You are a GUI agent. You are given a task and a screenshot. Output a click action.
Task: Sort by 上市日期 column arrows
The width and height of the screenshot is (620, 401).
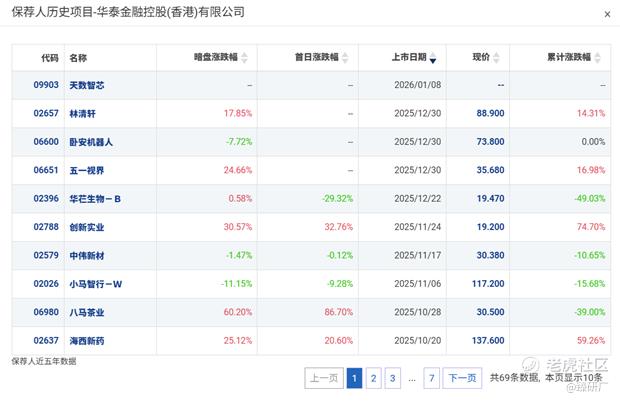pyautogui.click(x=433, y=58)
